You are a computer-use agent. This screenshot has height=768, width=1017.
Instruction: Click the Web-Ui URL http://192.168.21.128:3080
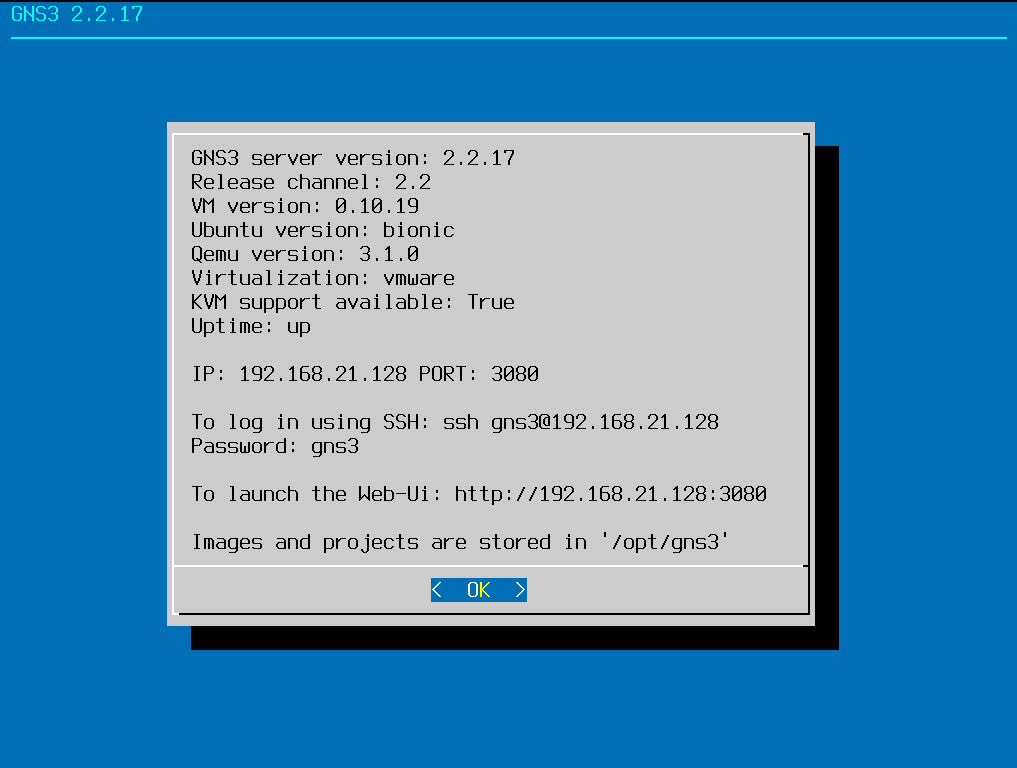pyautogui.click(x=610, y=494)
